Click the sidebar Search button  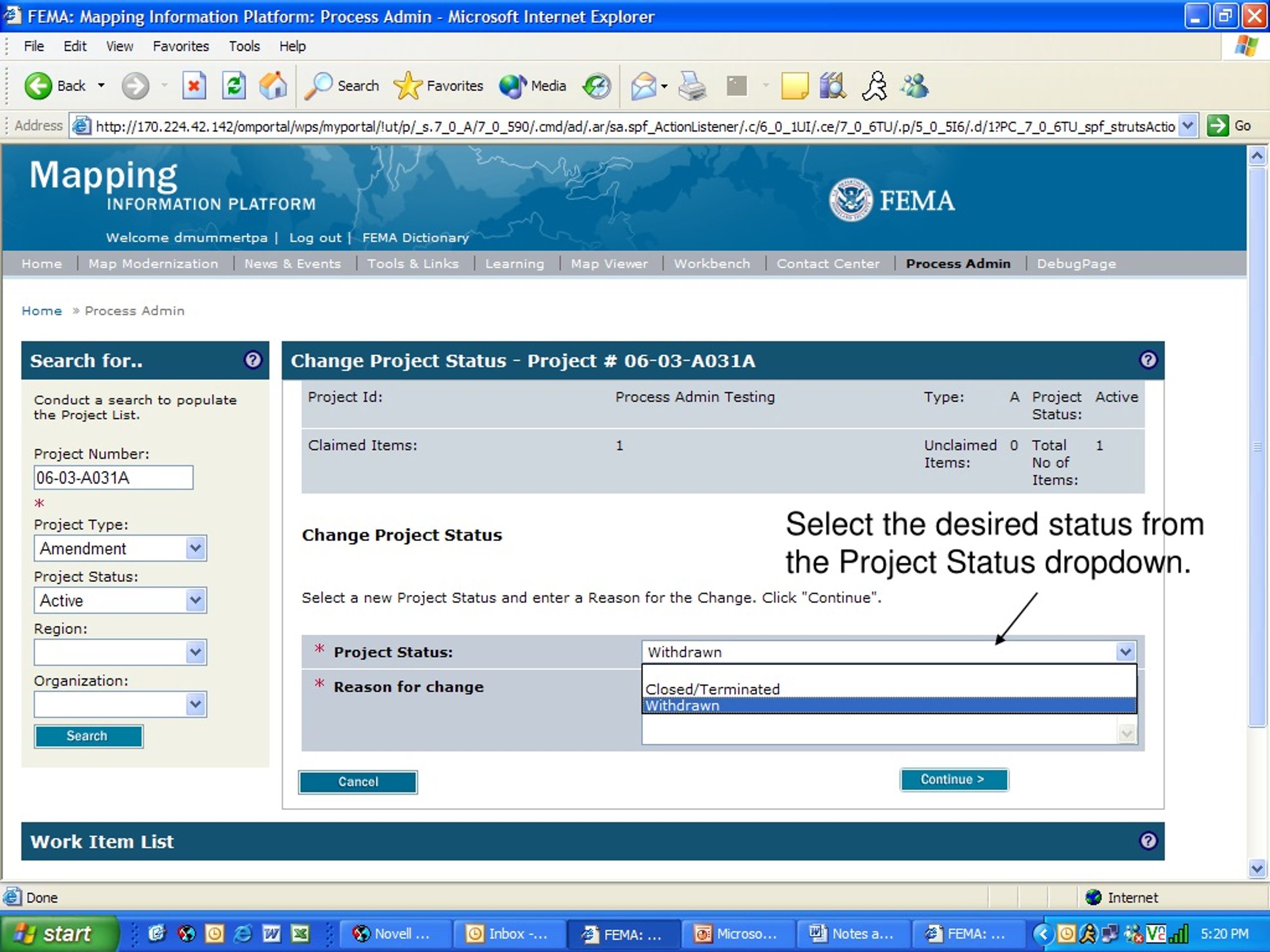click(x=88, y=736)
